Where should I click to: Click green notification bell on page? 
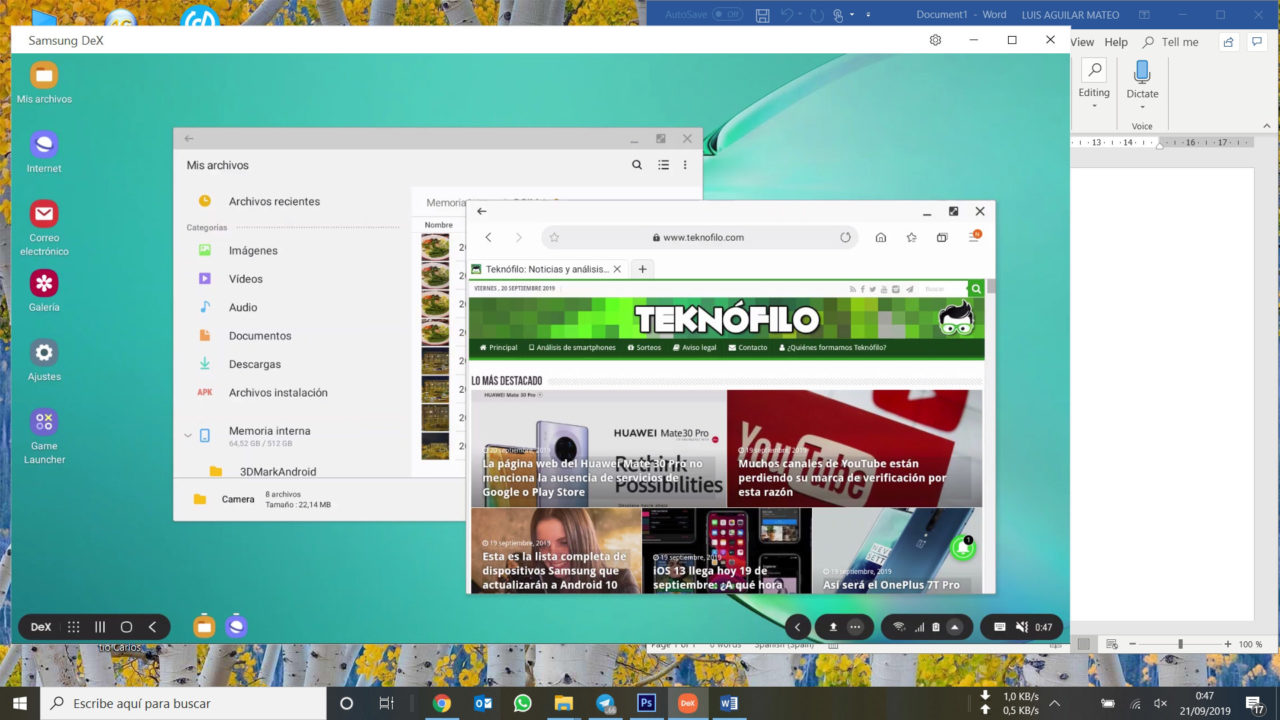962,547
